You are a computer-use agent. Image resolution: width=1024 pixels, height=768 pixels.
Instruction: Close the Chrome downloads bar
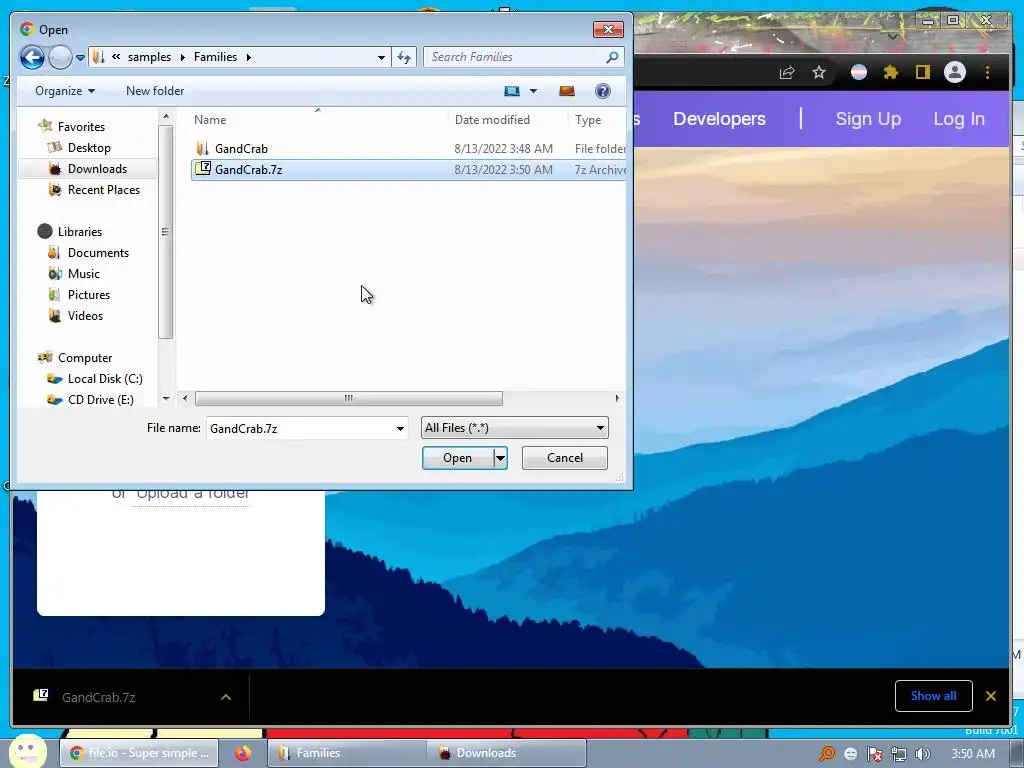(x=991, y=696)
